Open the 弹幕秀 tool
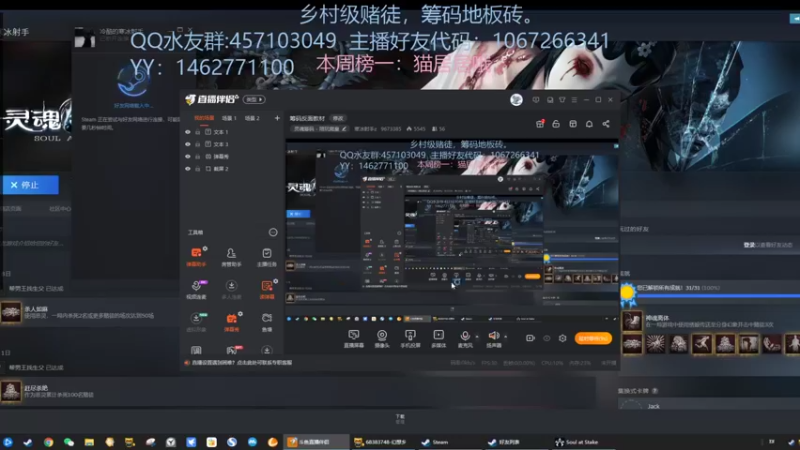The height and width of the screenshot is (450, 800). point(231,321)
